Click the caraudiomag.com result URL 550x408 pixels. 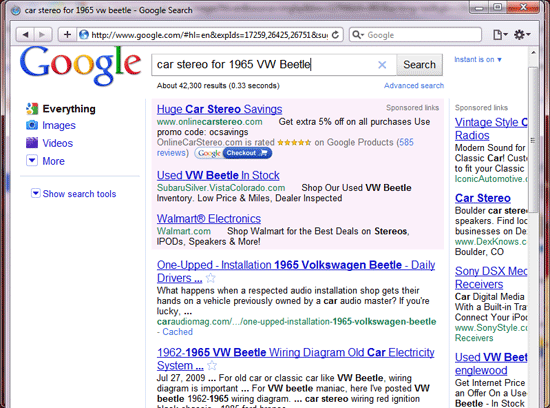(296, 322)
